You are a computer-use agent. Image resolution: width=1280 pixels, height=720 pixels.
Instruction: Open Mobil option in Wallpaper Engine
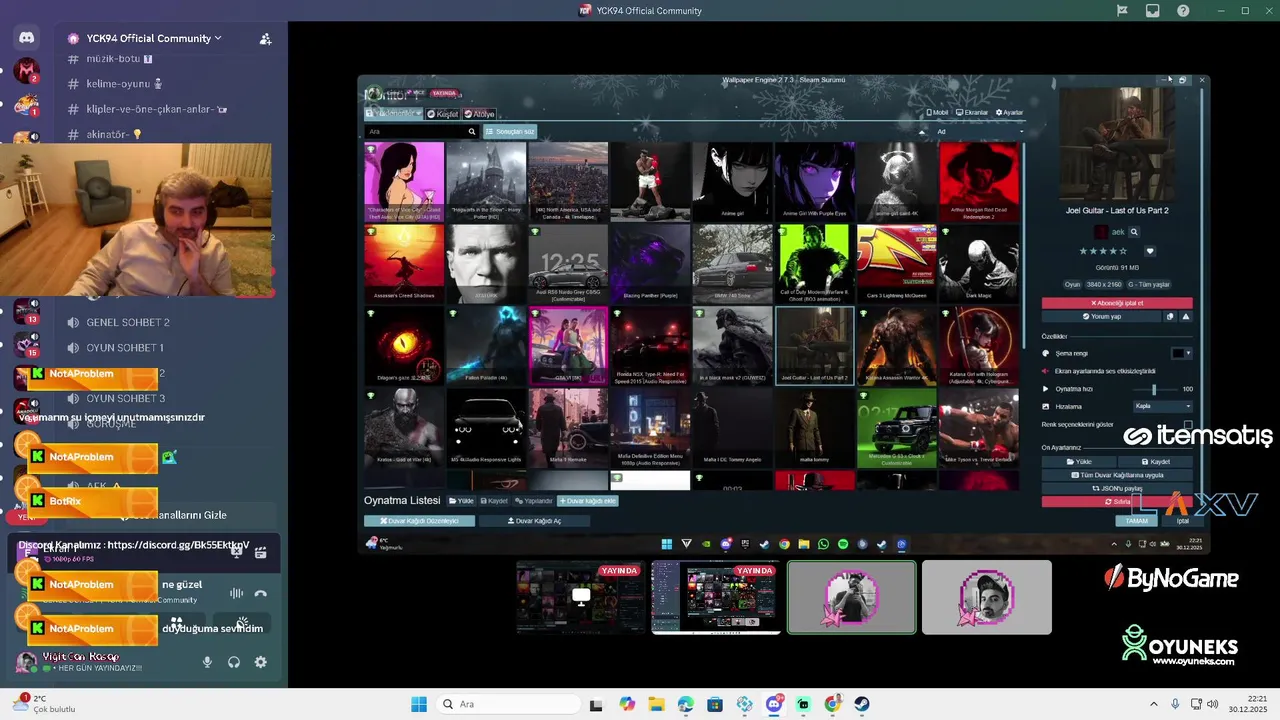(937, 112)
